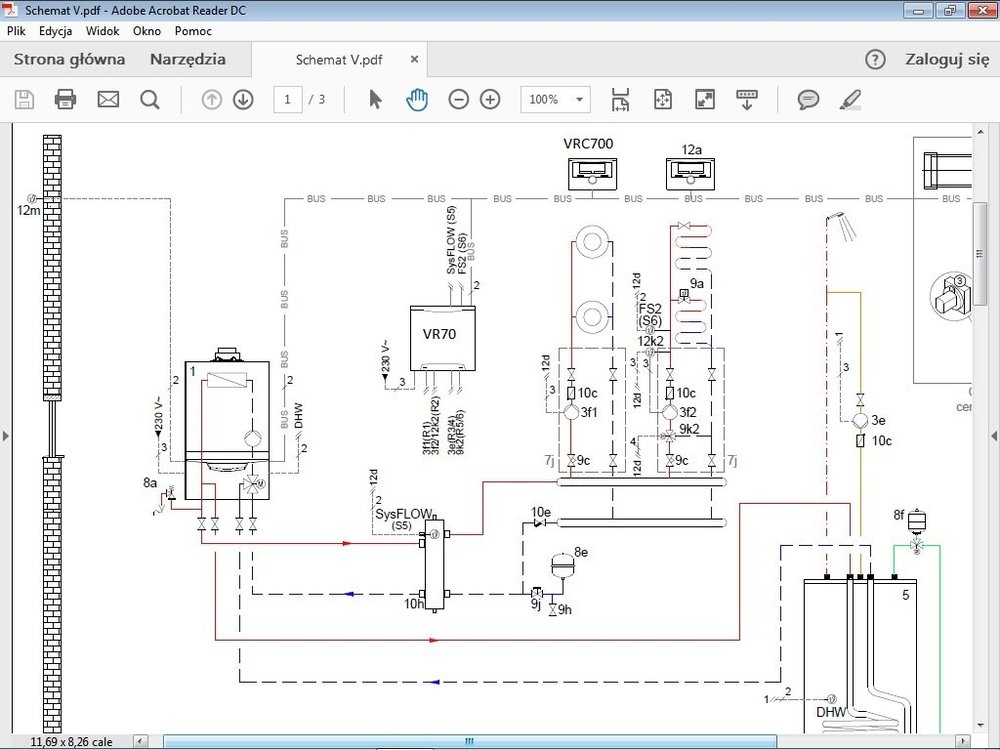The width and height of the screenshot is (1000, 750).
Task: Activate the Selection arrow tool
Action: point(376,99)
